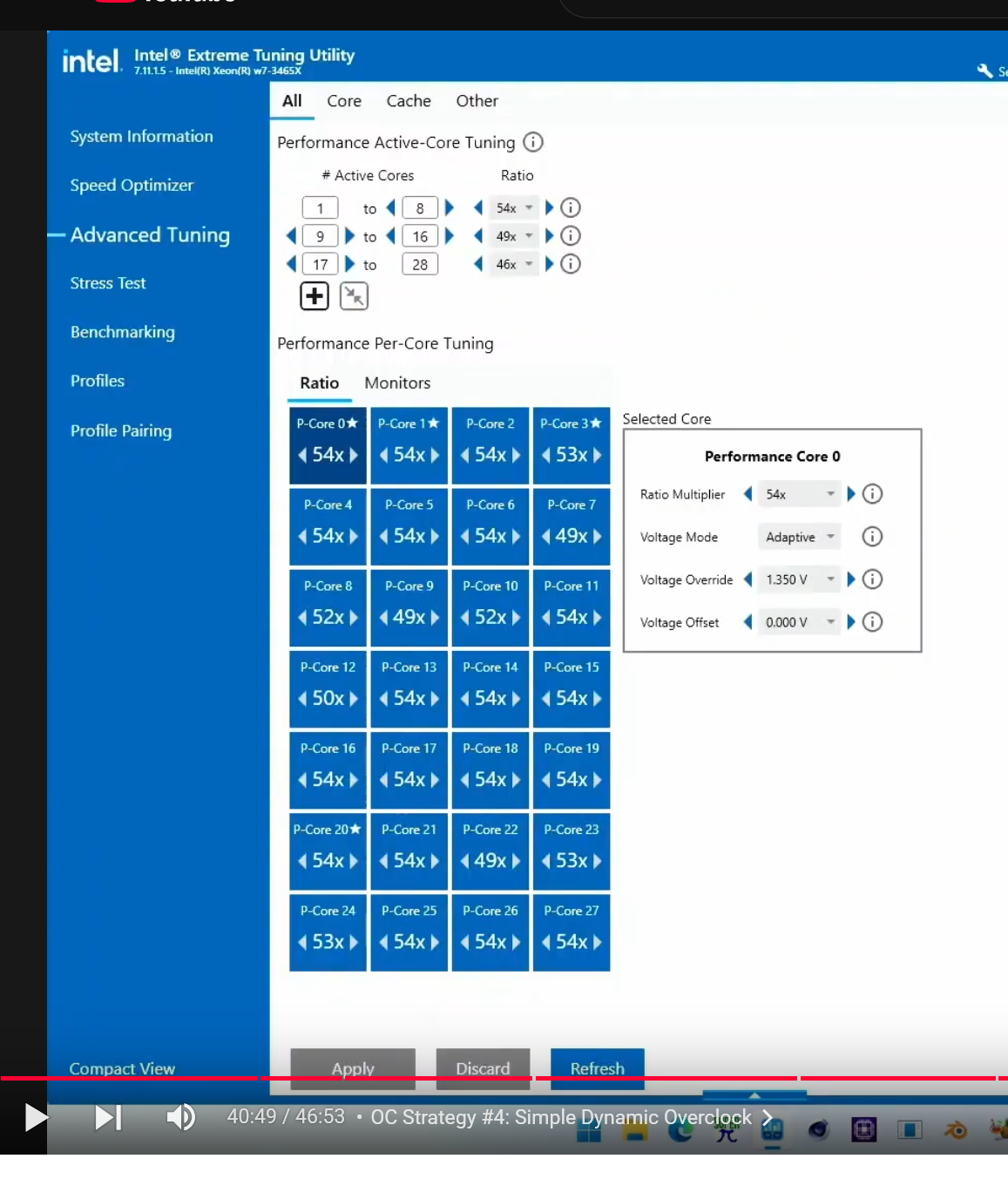Open the Ratio Multiplier dropdown
Screen dimensions: 1008x1179
click(x=799, y=494)
